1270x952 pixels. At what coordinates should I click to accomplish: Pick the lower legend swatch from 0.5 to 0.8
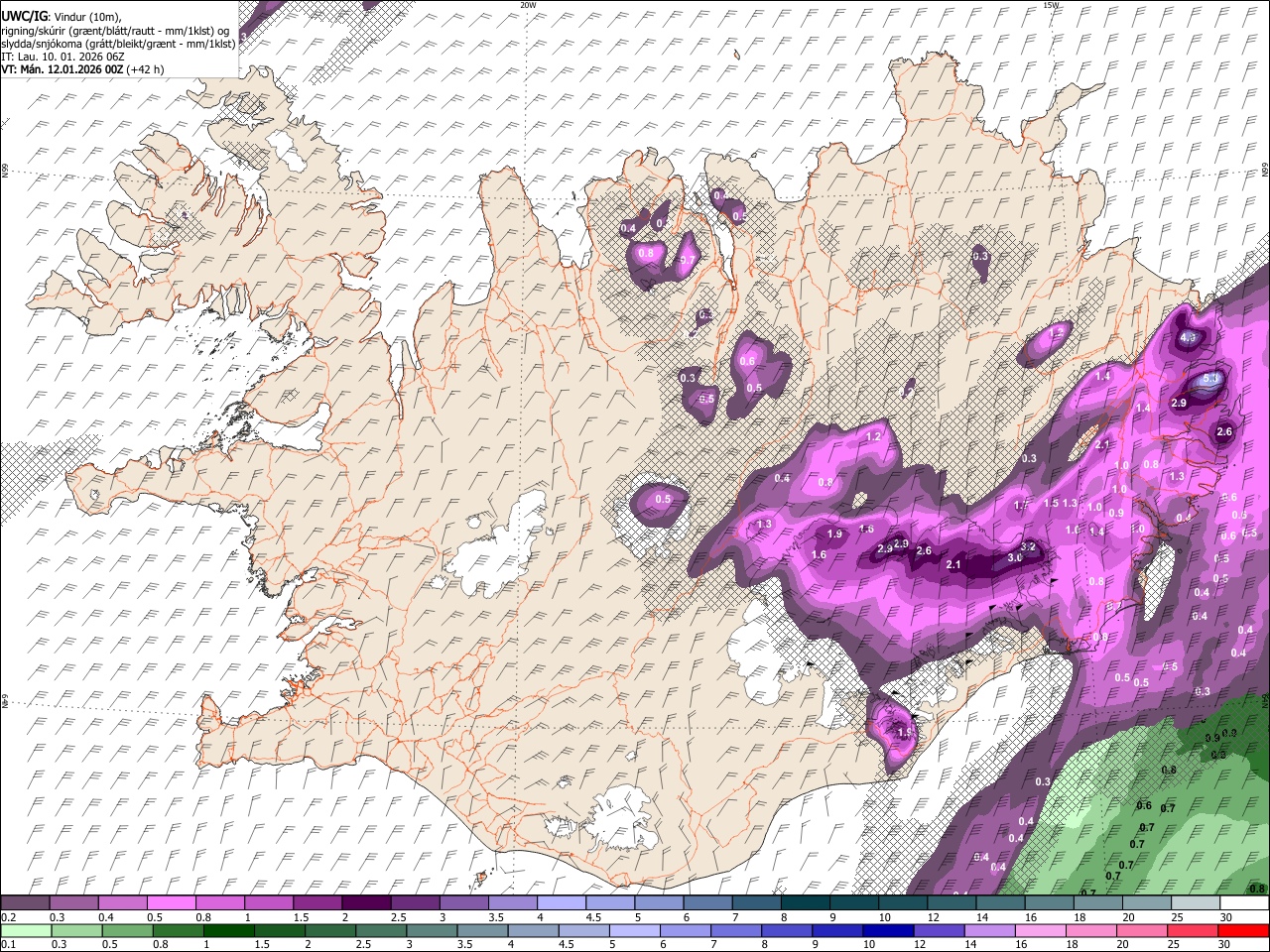click(x=129, y=930)
